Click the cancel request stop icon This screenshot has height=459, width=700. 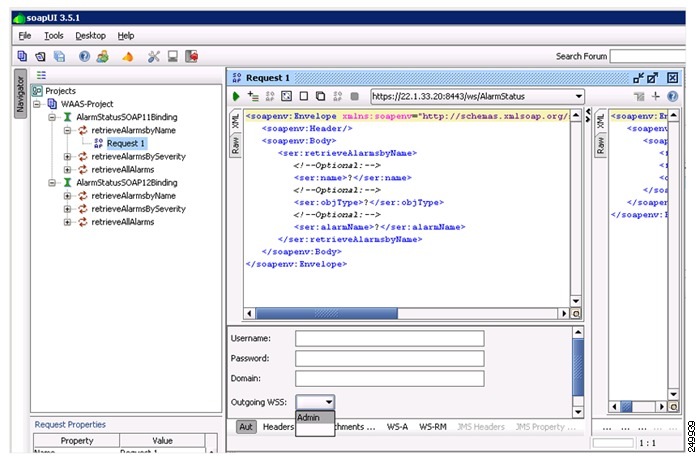(x=354, y=96)
